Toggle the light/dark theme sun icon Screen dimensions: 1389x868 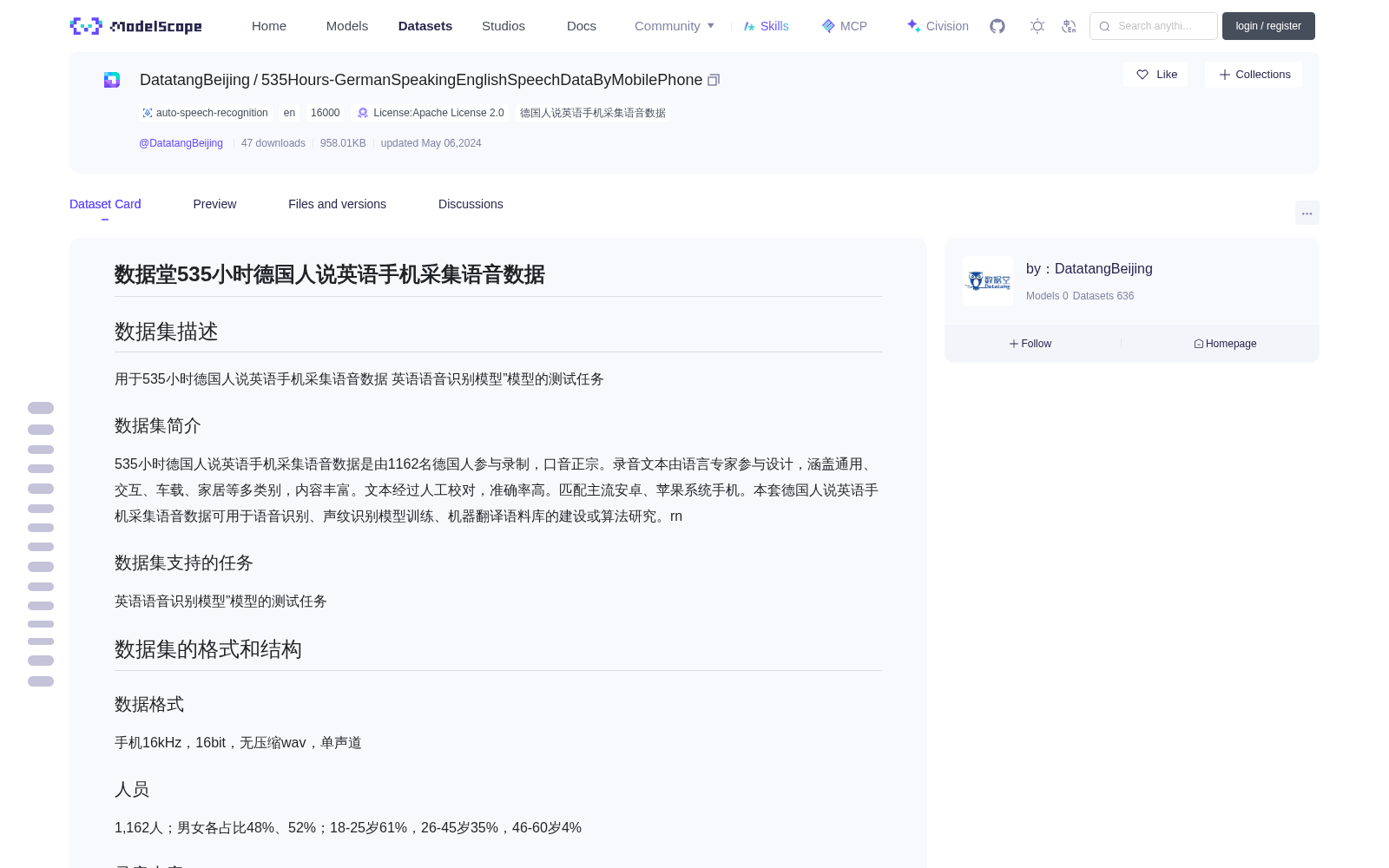1037,26
